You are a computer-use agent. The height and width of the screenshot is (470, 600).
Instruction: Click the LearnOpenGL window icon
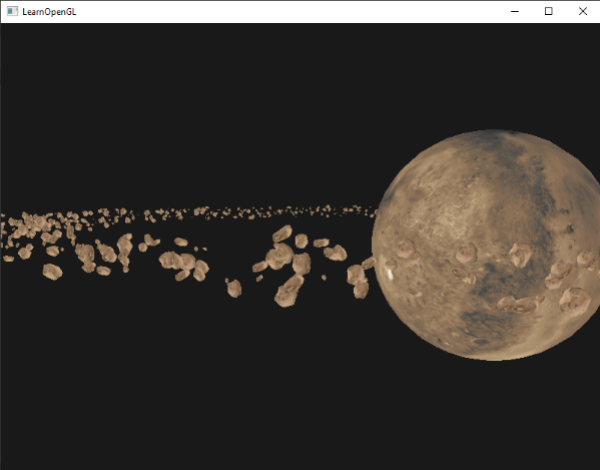12,11
